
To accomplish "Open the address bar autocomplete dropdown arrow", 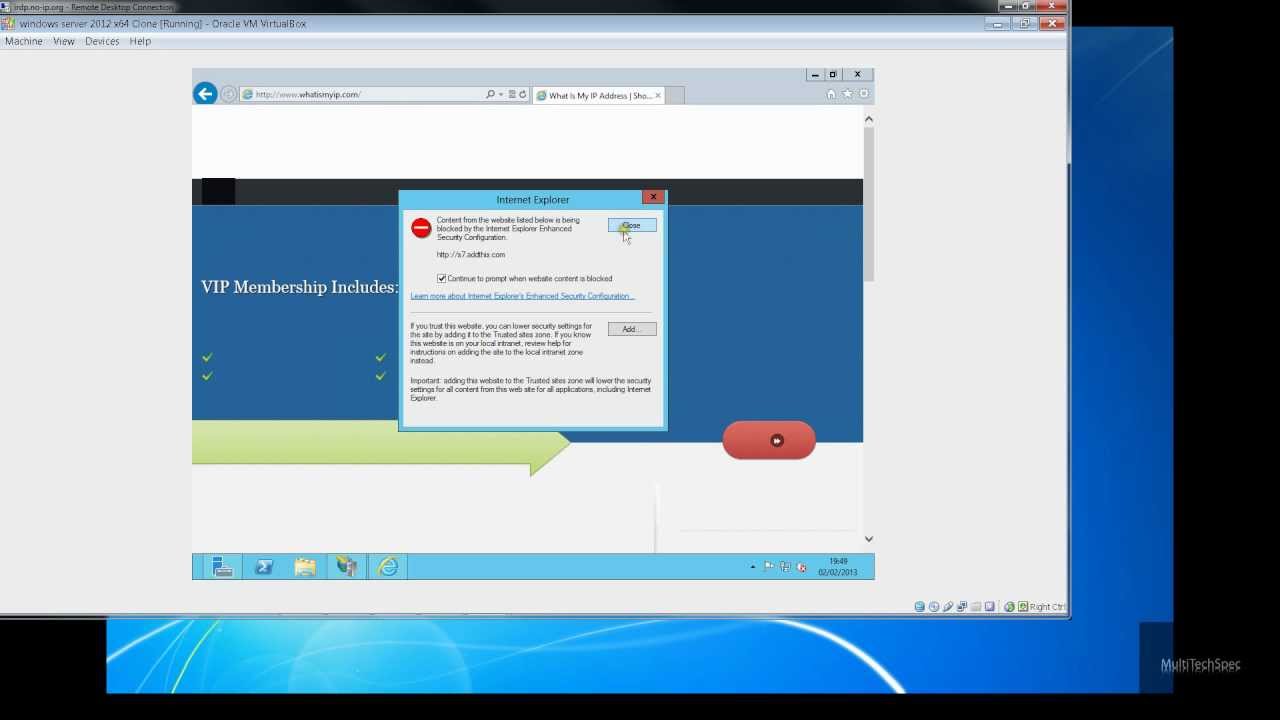I will [x=501, y=94].
